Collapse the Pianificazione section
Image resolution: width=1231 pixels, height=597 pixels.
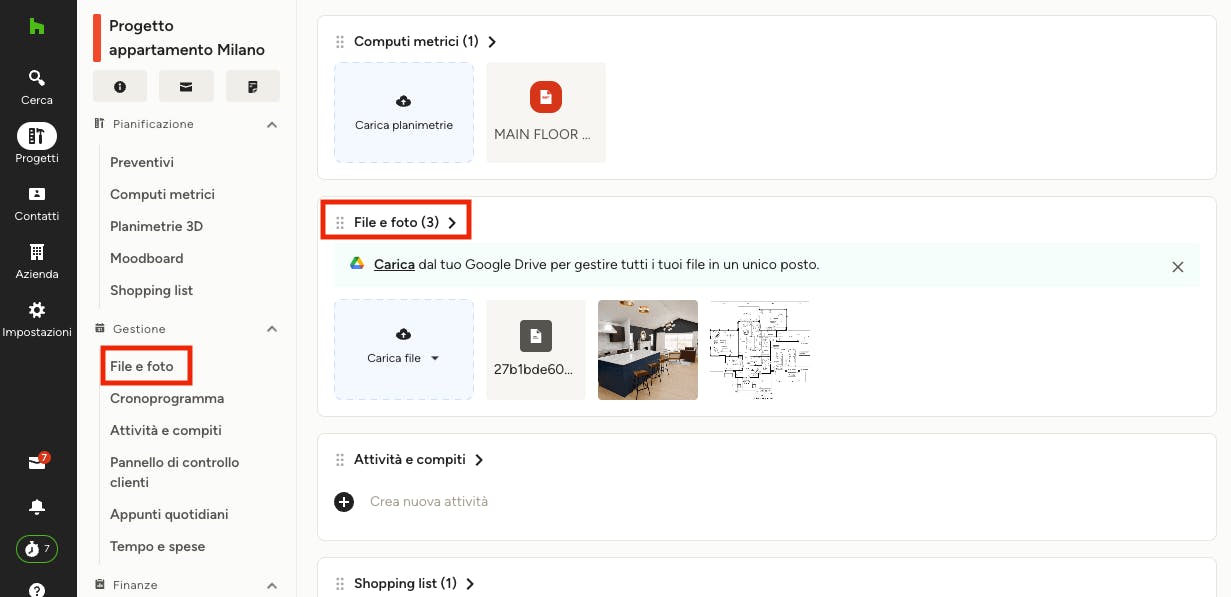pyautogui.click(x=271, y=125)
